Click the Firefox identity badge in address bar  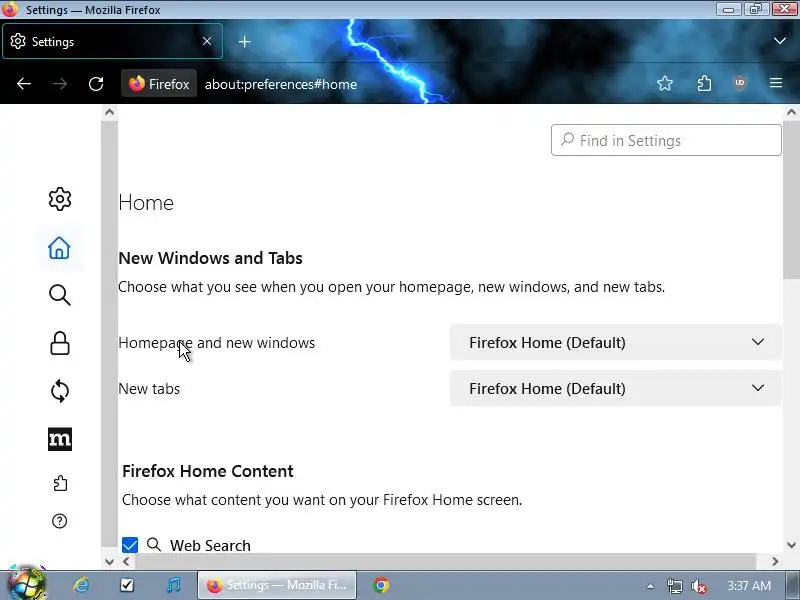159,84
